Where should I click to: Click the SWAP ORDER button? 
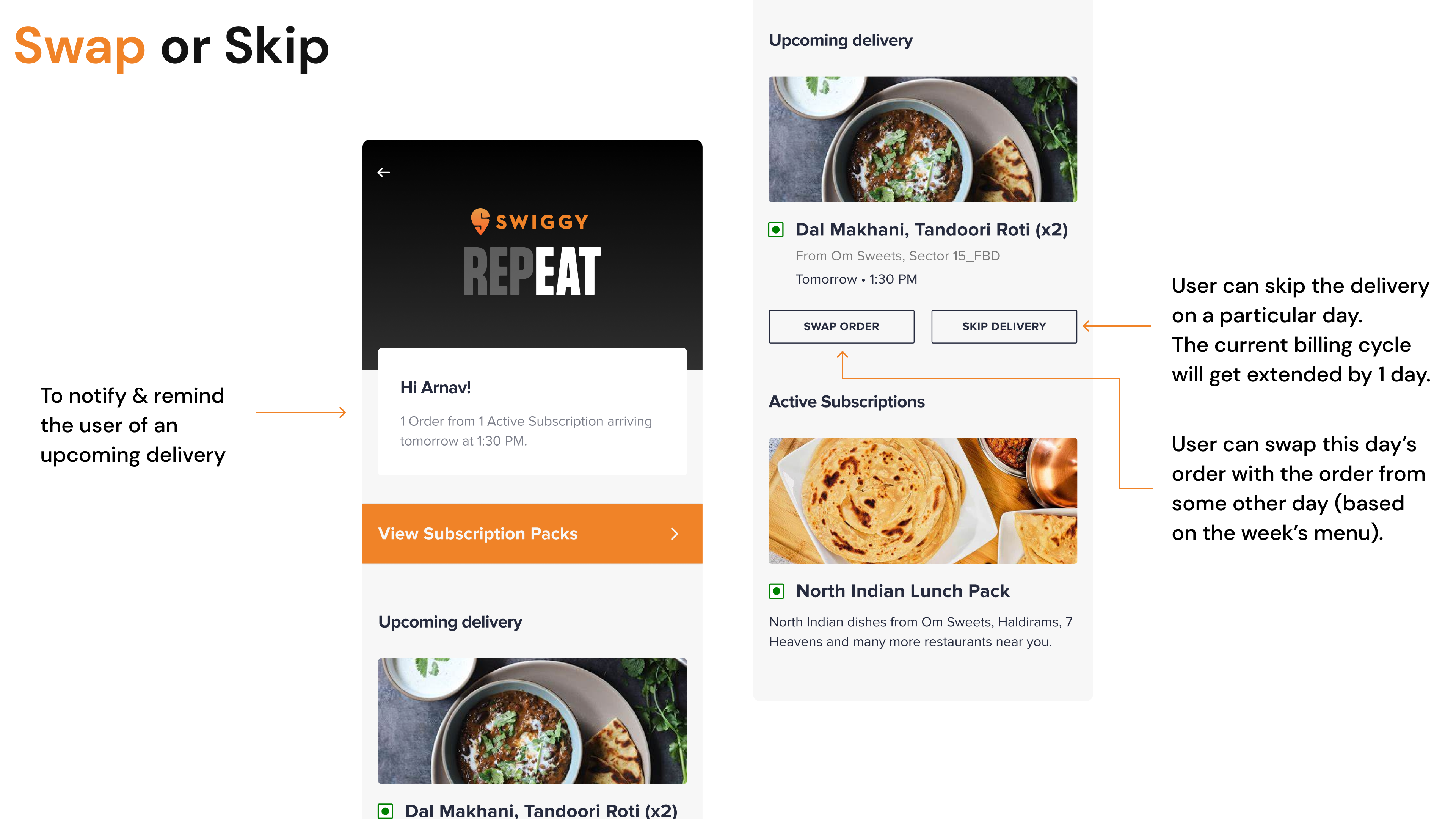point(841,326)
